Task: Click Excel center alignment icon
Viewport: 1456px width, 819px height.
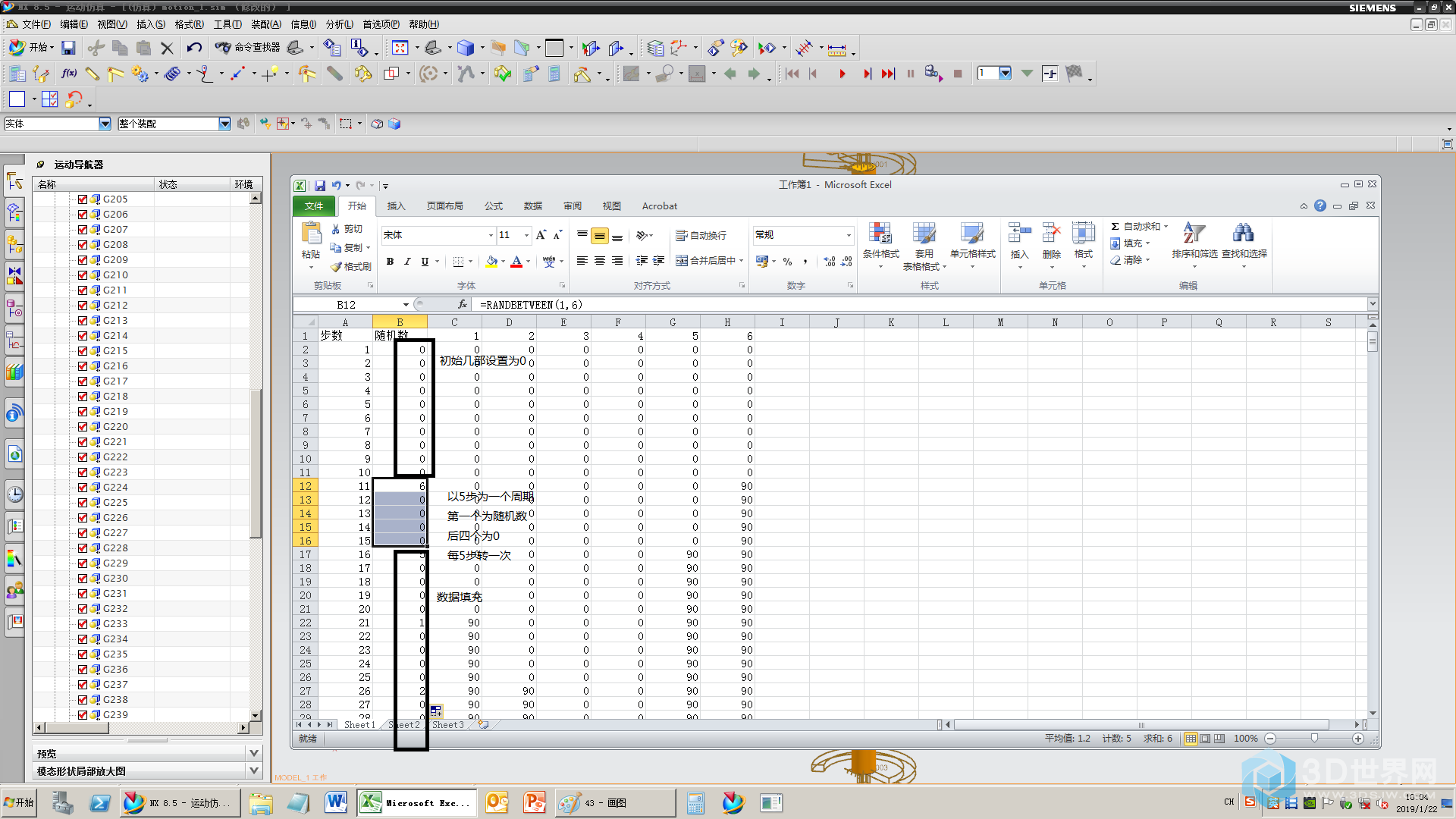Action: coord(600,260)
